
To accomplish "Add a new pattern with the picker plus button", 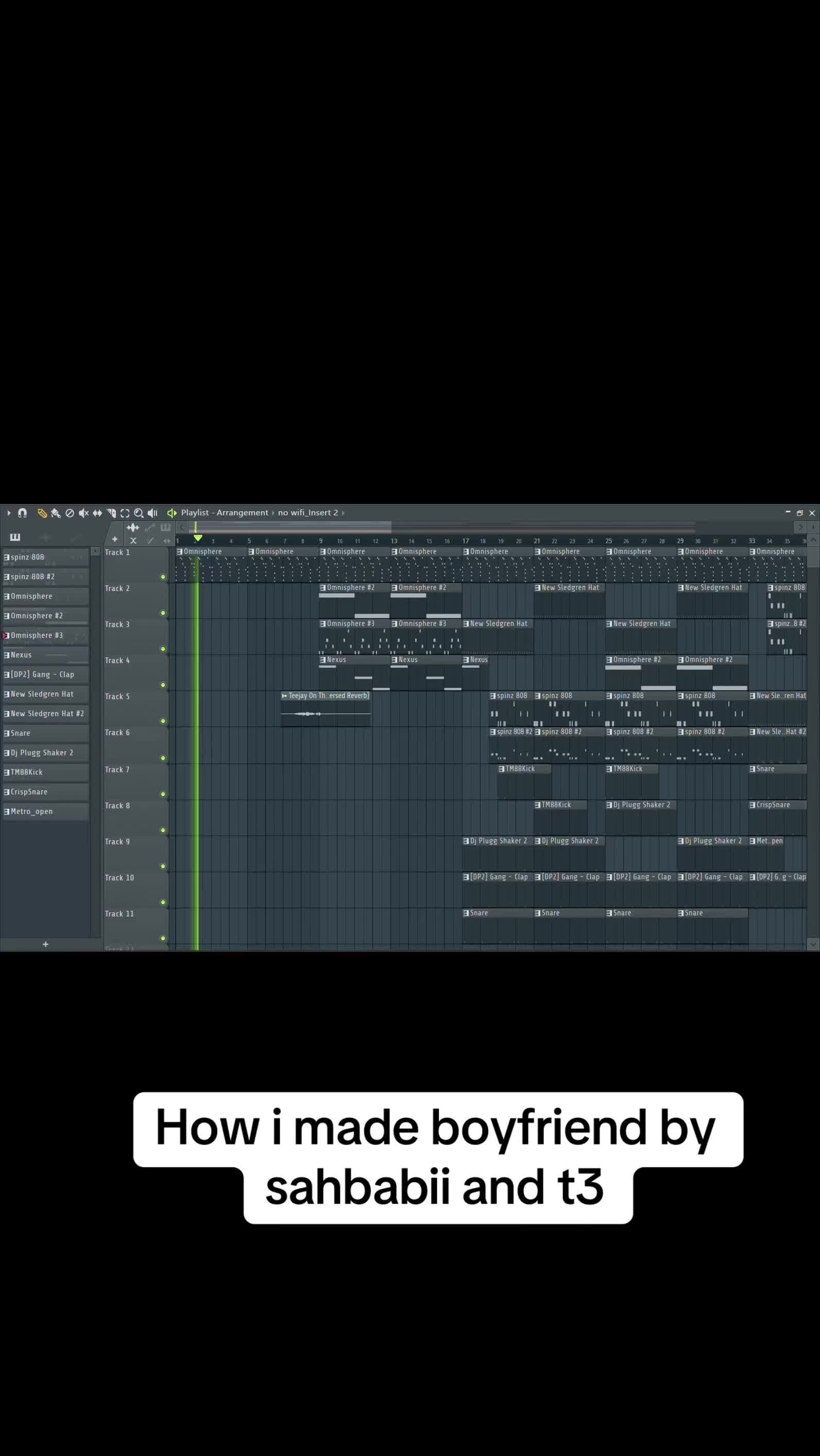I will coord(45,944).
